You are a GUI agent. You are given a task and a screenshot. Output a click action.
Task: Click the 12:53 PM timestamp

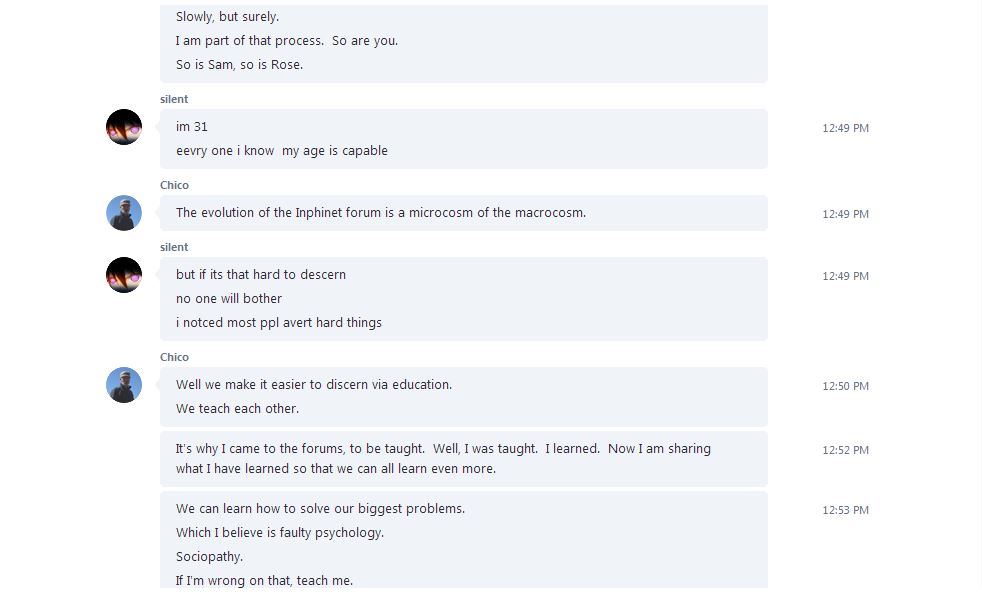845,510
